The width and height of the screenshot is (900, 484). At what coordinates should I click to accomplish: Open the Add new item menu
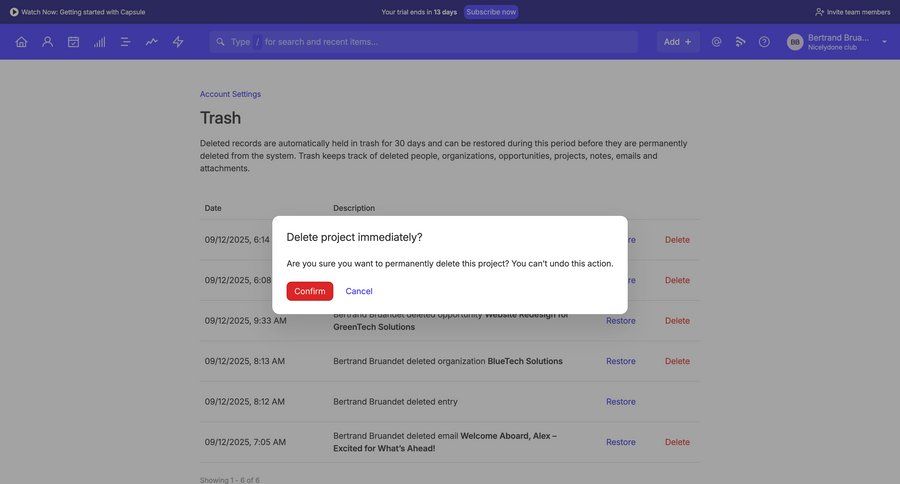point(677,42)
